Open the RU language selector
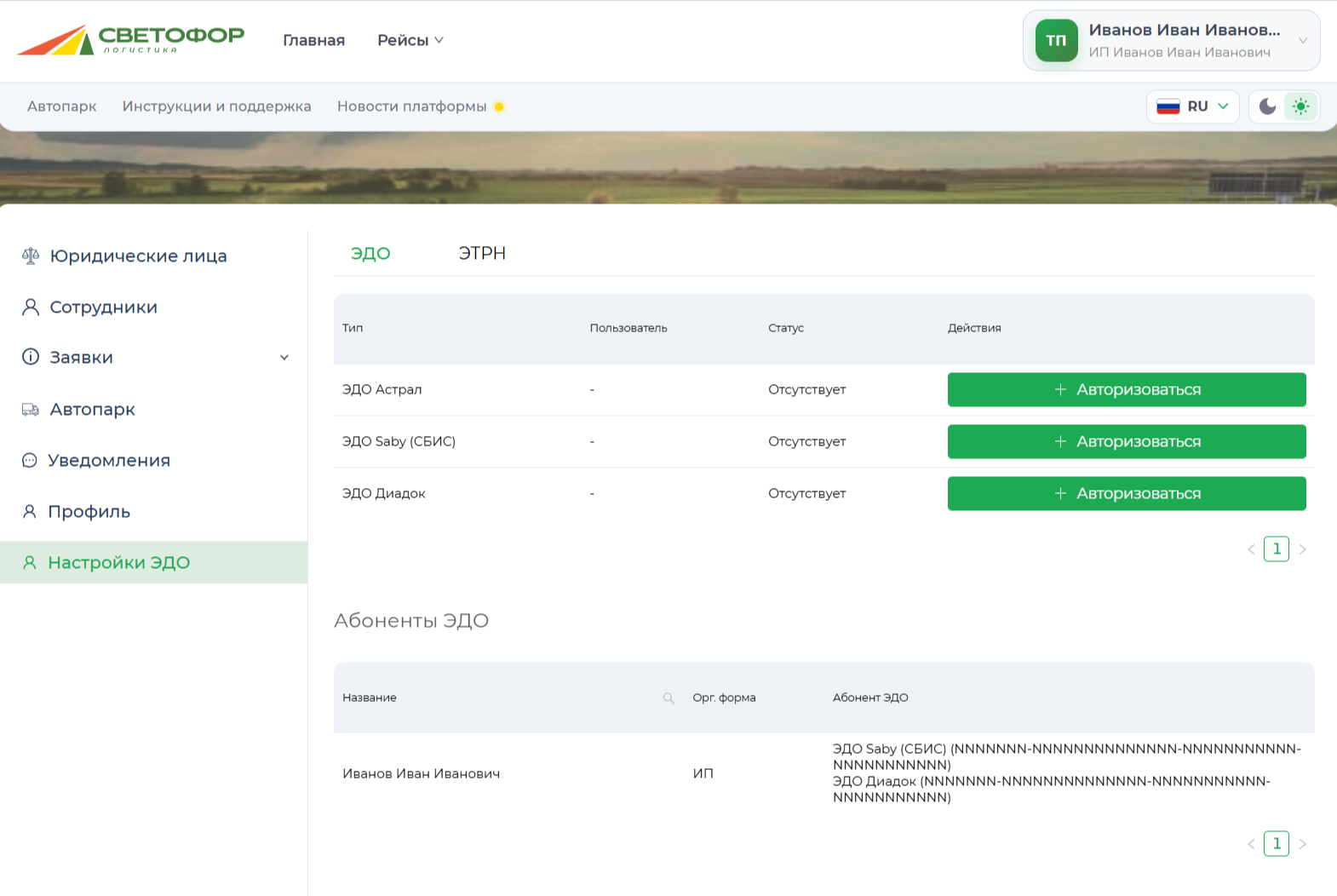Viewport: 1337px width, 896px height. point(1192,106)
